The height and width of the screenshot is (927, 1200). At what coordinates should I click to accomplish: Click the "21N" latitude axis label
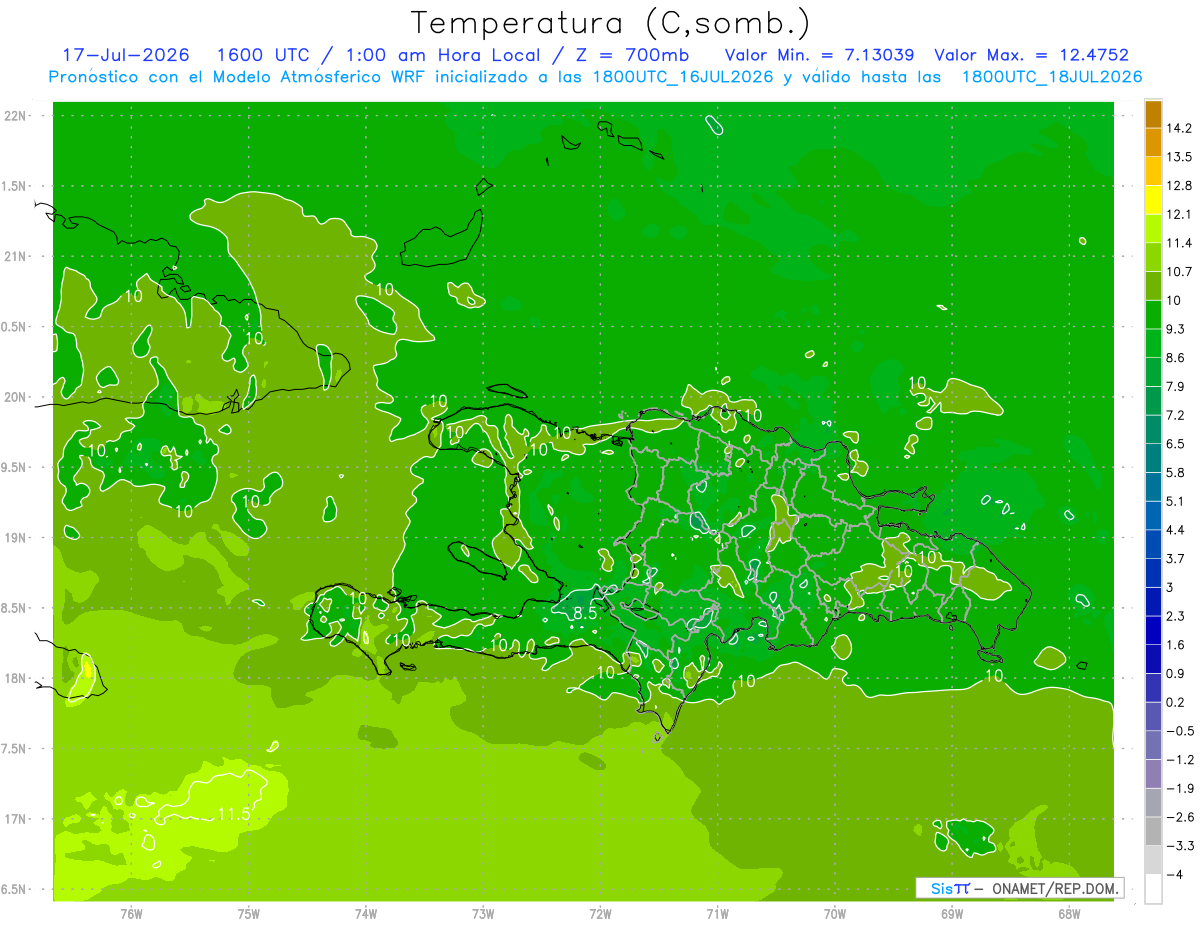pyautogui.click(x=15, y=256)
